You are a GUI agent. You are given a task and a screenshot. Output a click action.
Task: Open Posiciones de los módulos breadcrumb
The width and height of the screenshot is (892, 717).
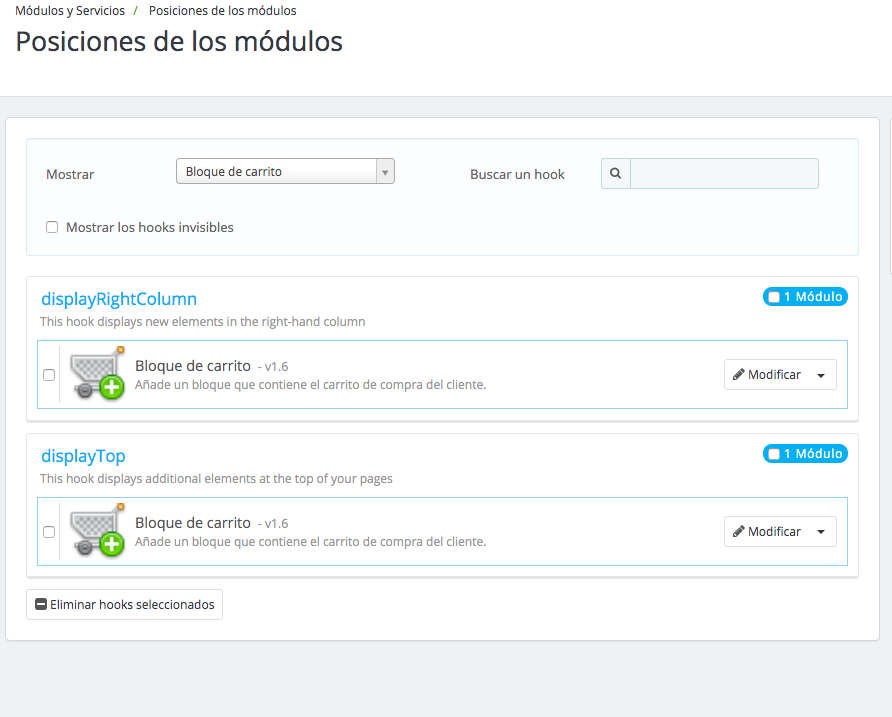(222, 11)
